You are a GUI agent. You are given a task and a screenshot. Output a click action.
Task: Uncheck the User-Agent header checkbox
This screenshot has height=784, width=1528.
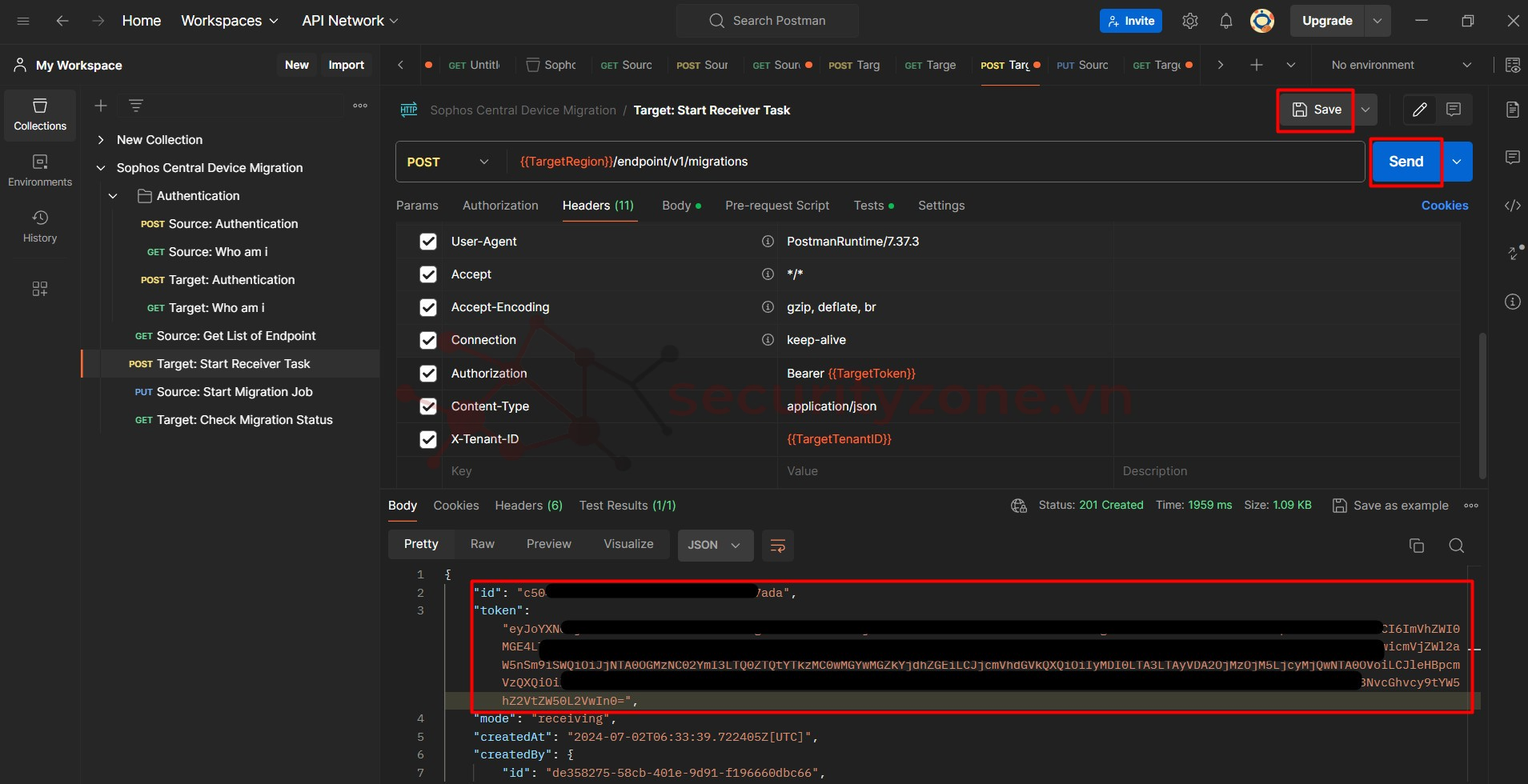[x=428, y=242]
